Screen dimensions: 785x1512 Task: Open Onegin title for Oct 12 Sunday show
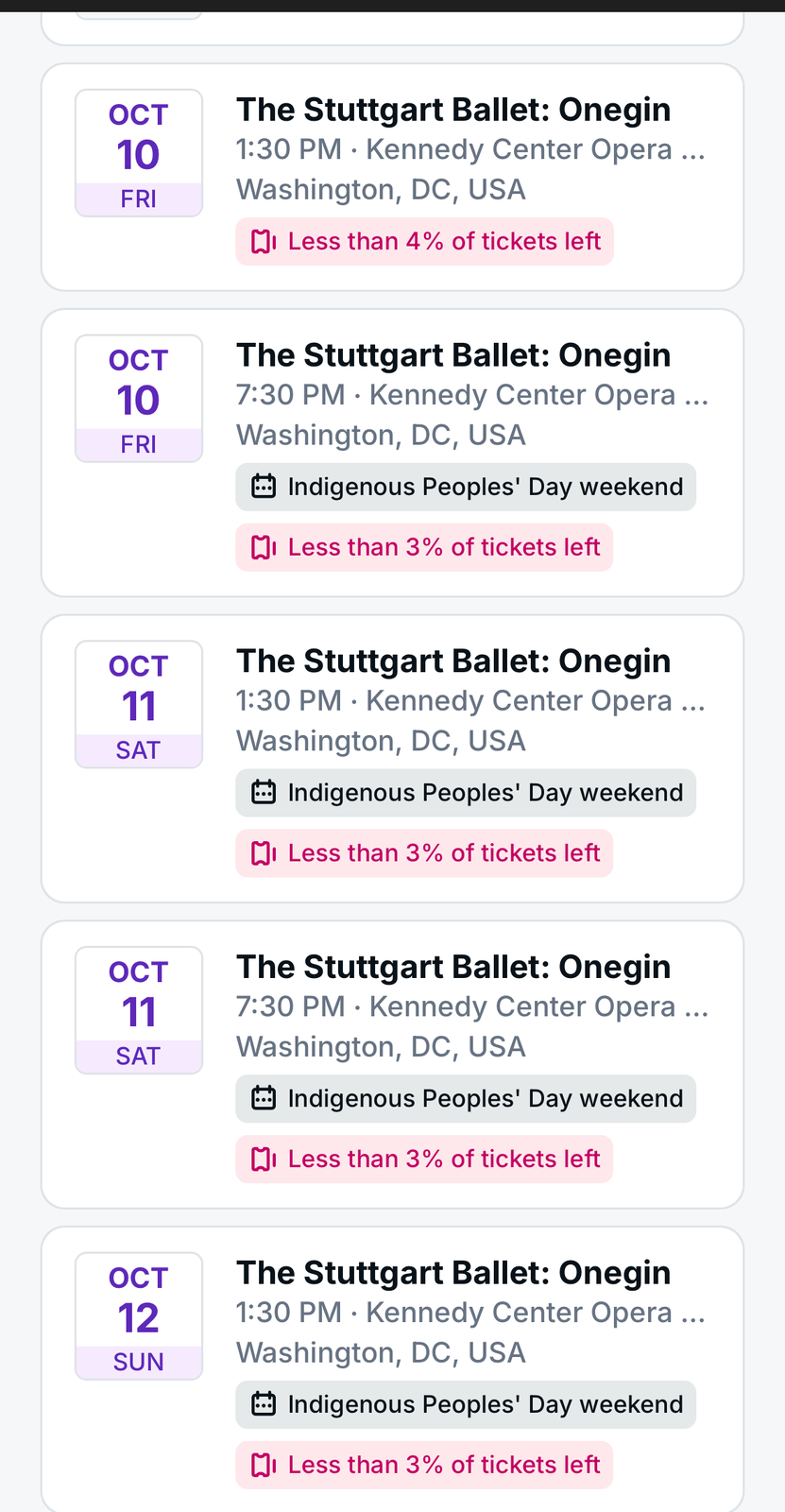[453, 1273]
